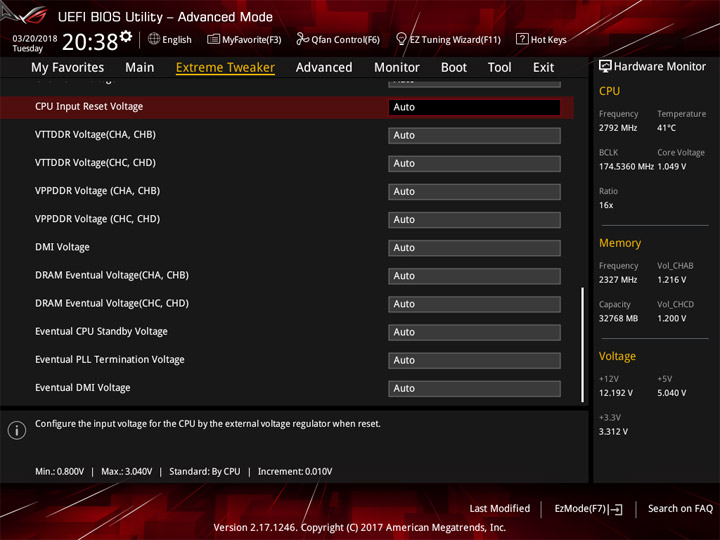Viewport: 720px width, 540px height.
Task: Click the globe language icon
Action: pyautogui.click(x=154, y=39)
